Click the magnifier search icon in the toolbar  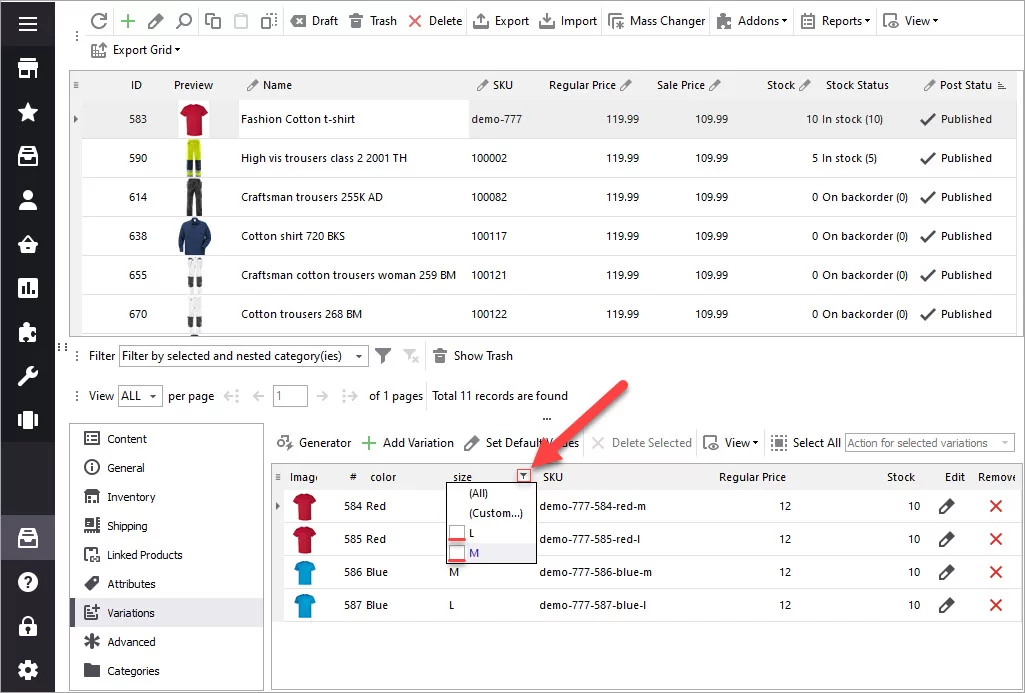click(184, 21)
